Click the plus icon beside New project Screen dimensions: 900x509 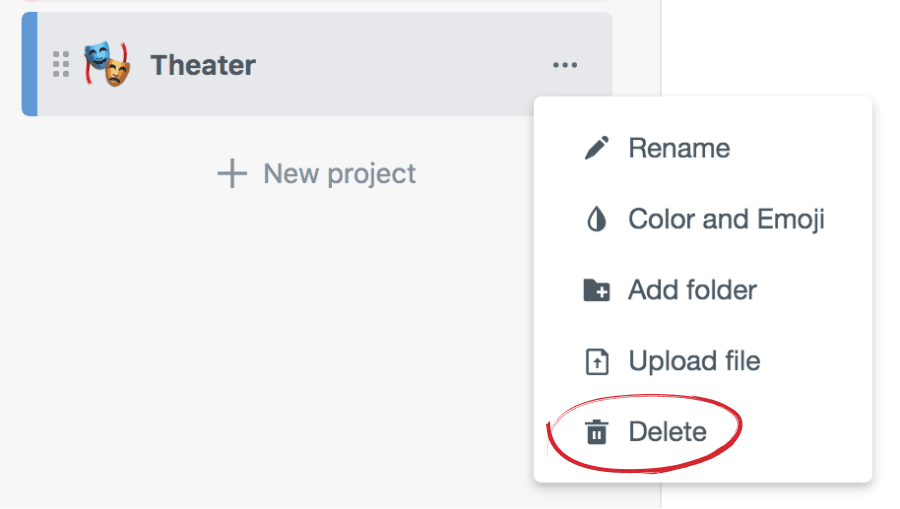(x=232, y=174)
